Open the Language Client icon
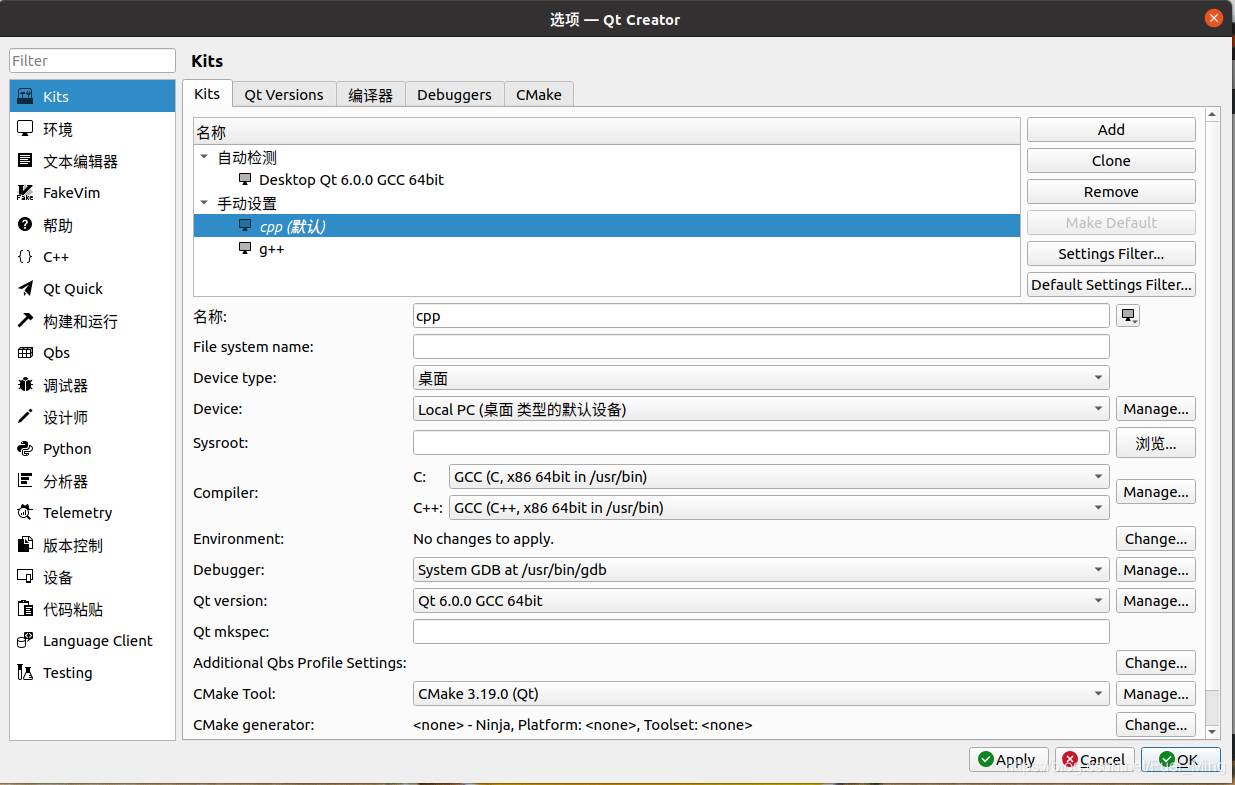The image size is (1235, 785). [x=25, y=641]
